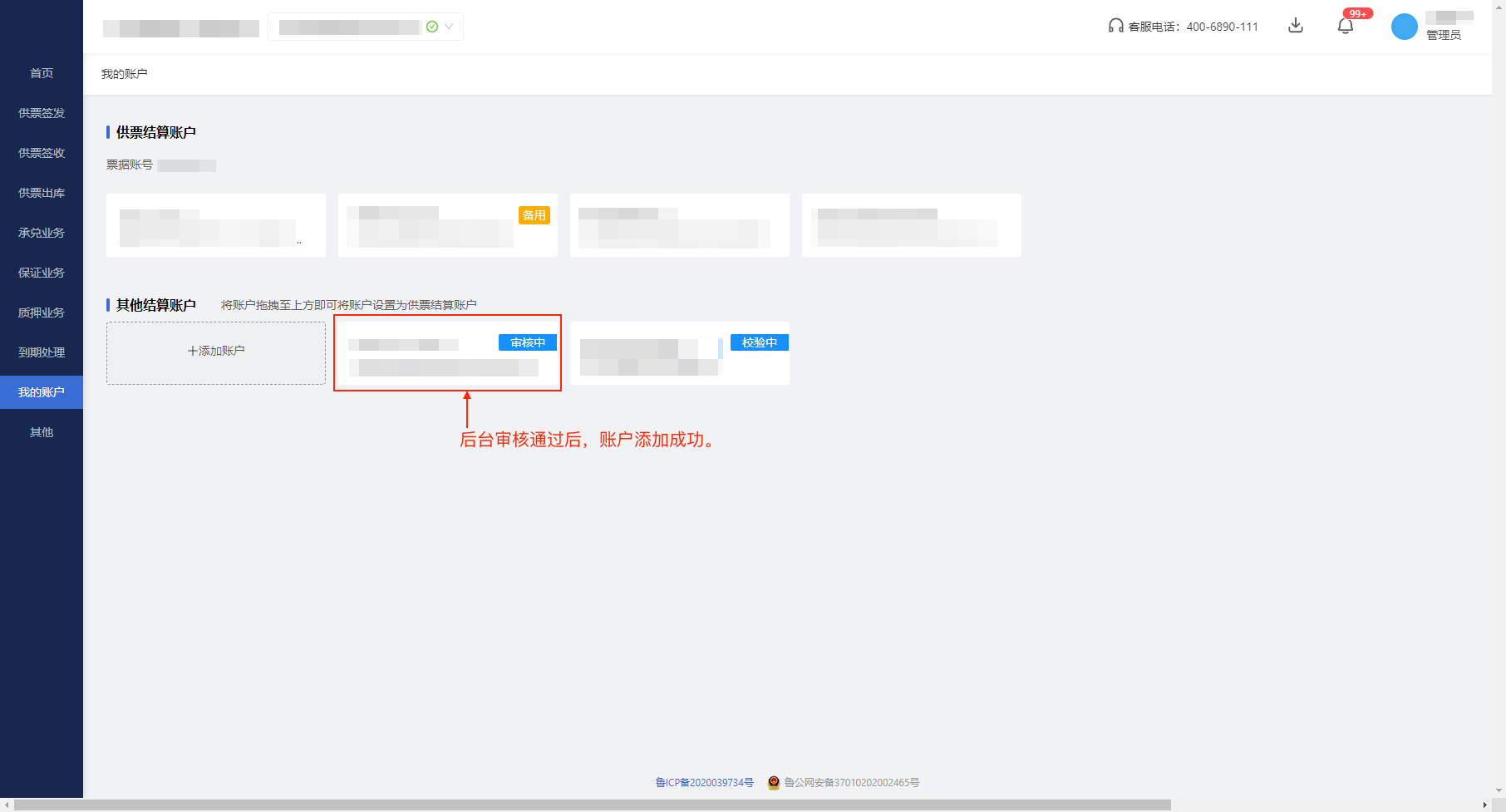
Task: Select 供票签发 in the left menu
Action: (x=41, y=112)
